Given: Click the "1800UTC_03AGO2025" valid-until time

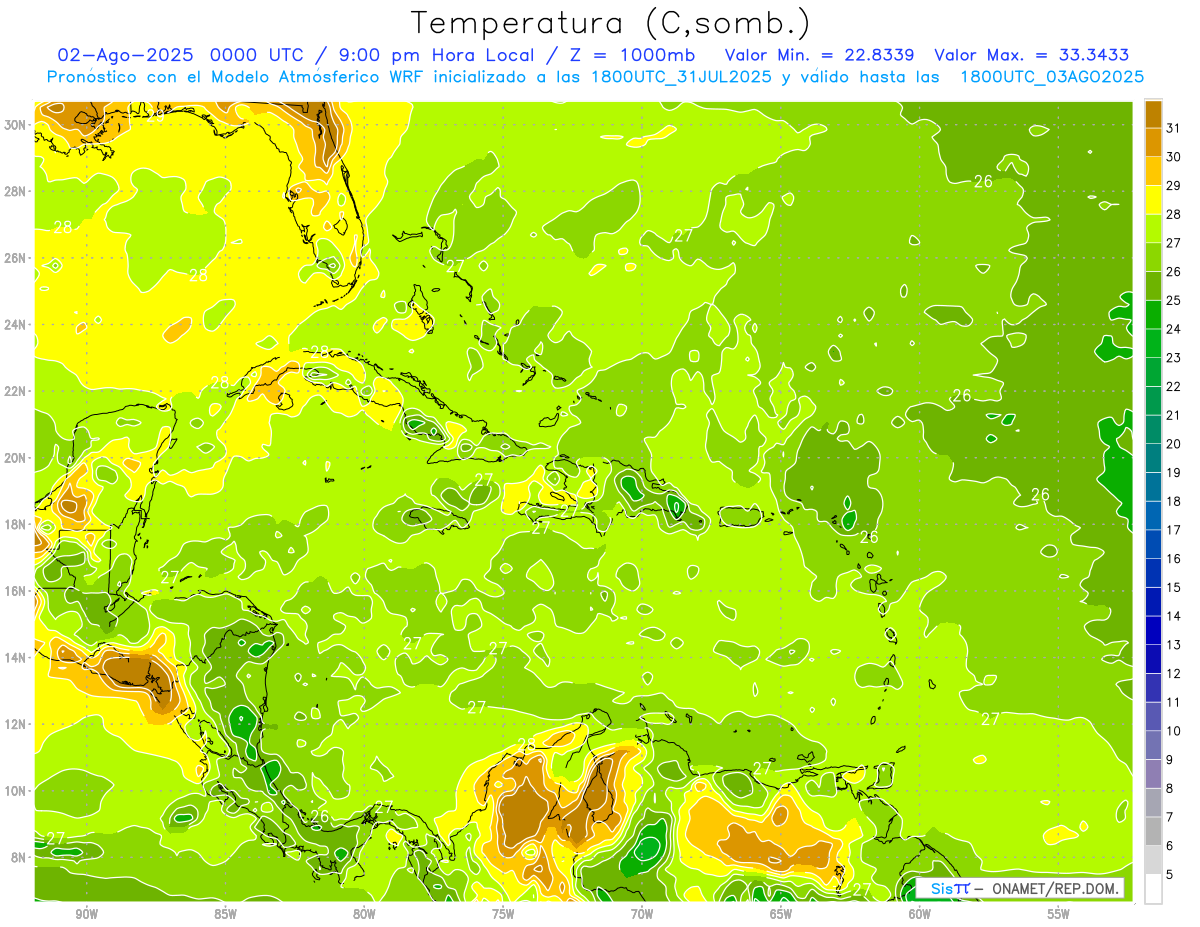Looking at the screenshot, I should click(x=1052, y=77).
